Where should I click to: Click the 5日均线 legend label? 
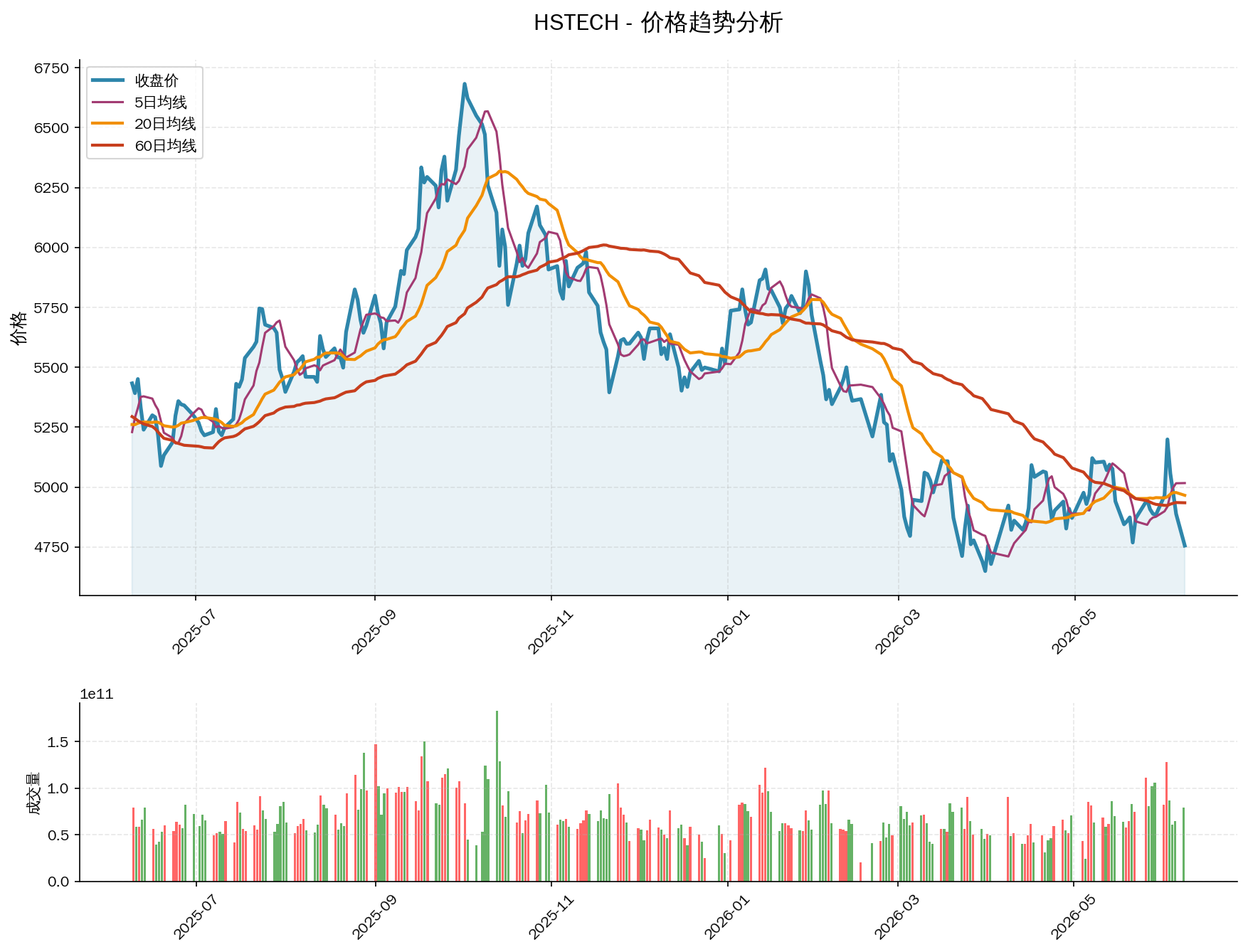click(161, 102)
